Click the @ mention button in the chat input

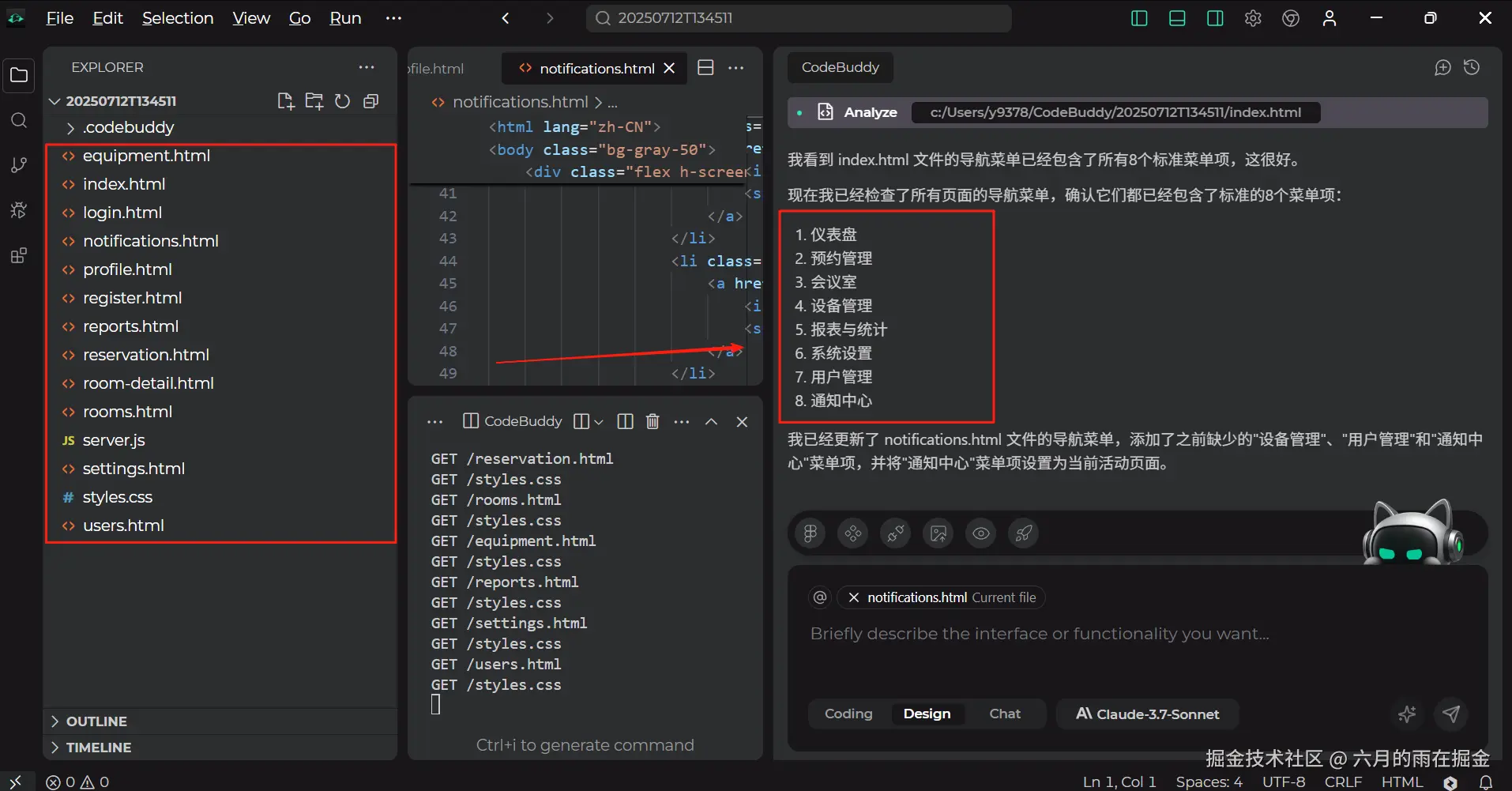click(x=820, y=597)
